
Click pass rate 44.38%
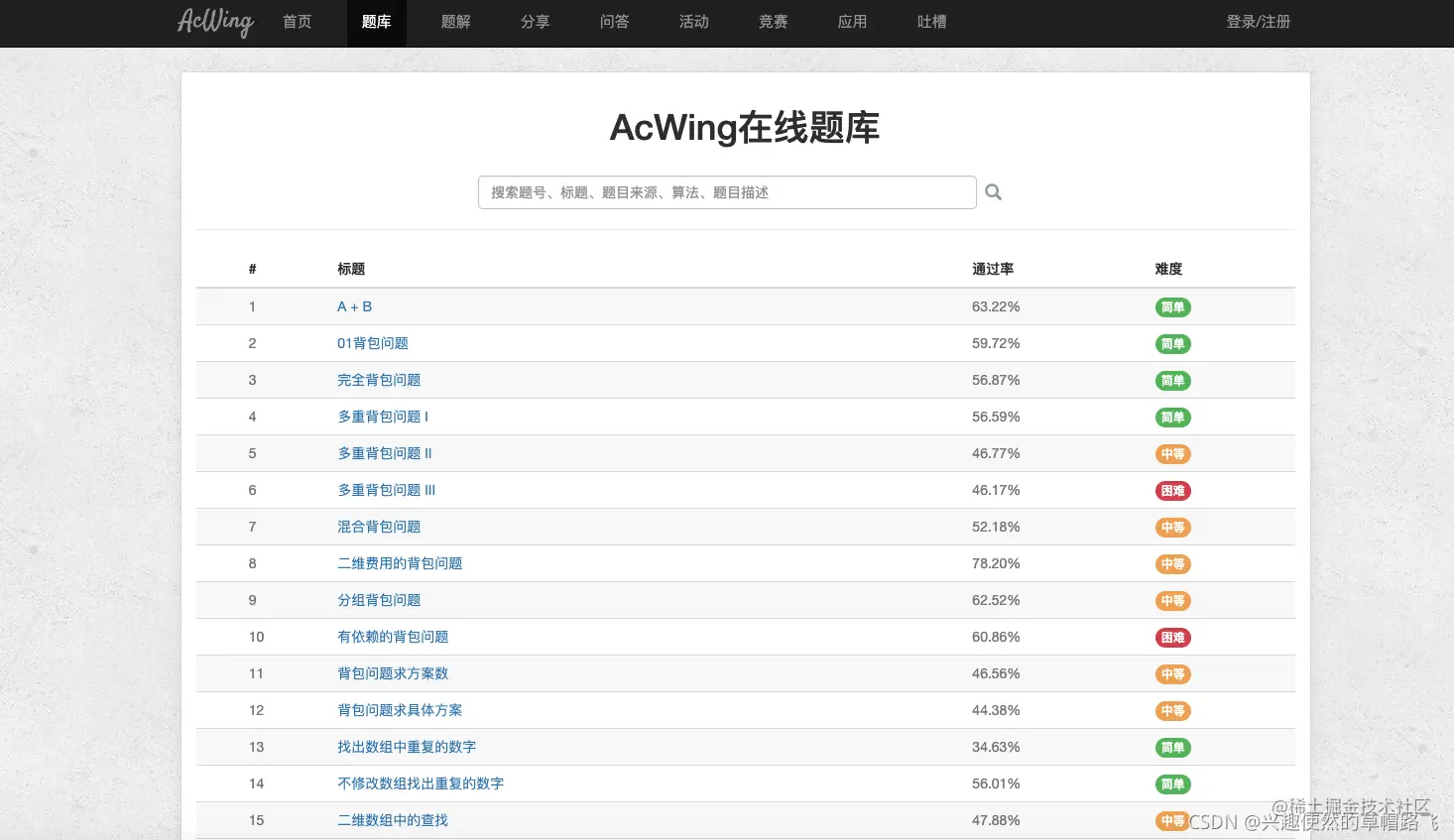click(x=996, y=710)
